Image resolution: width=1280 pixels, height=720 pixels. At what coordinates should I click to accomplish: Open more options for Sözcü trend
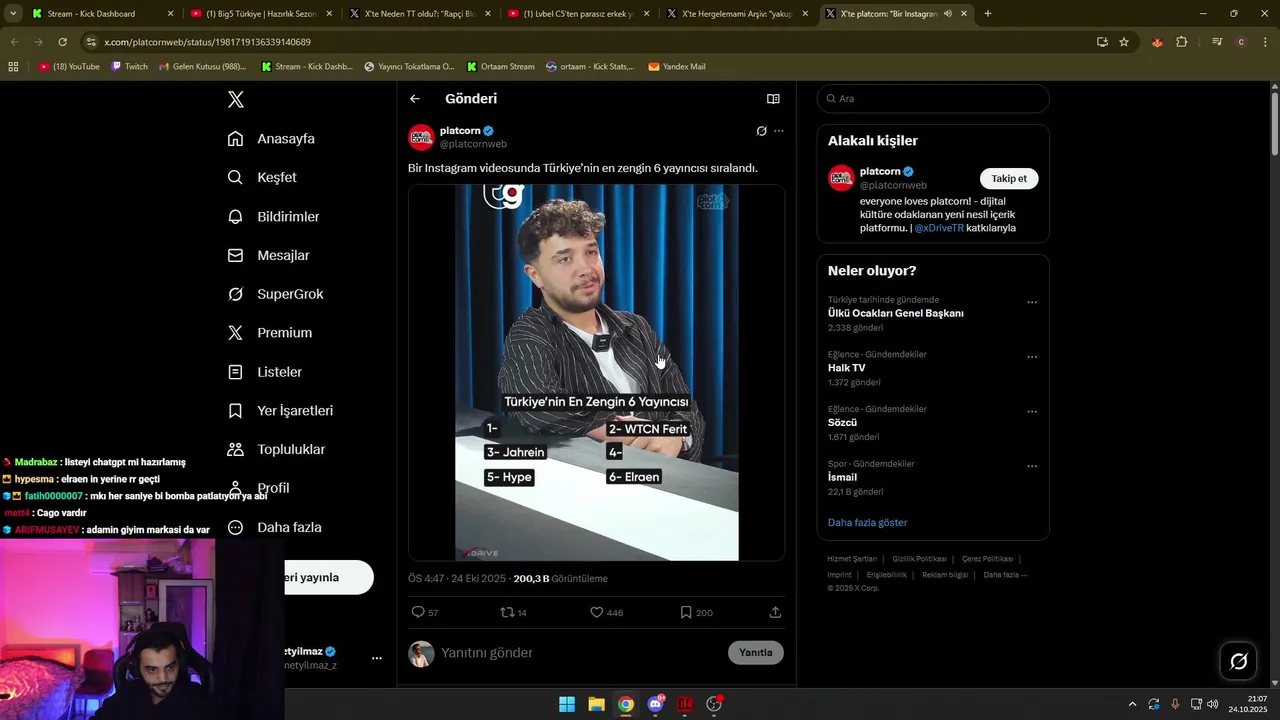[1032, 412]
